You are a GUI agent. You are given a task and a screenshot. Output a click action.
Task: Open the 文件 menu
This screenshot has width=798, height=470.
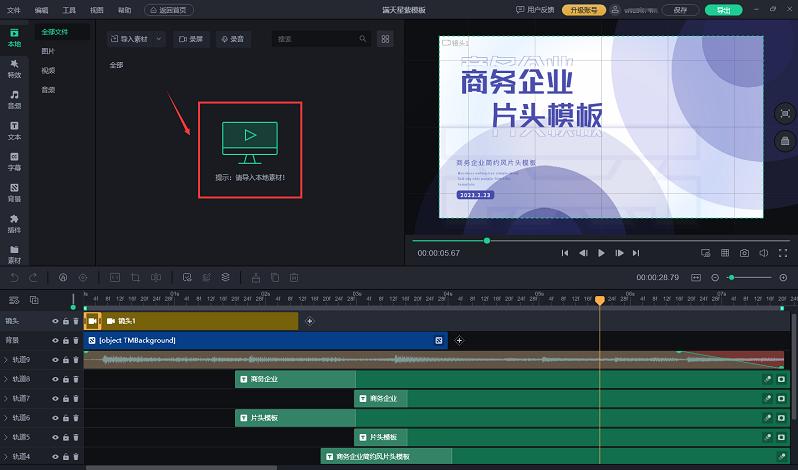[14, 10]
